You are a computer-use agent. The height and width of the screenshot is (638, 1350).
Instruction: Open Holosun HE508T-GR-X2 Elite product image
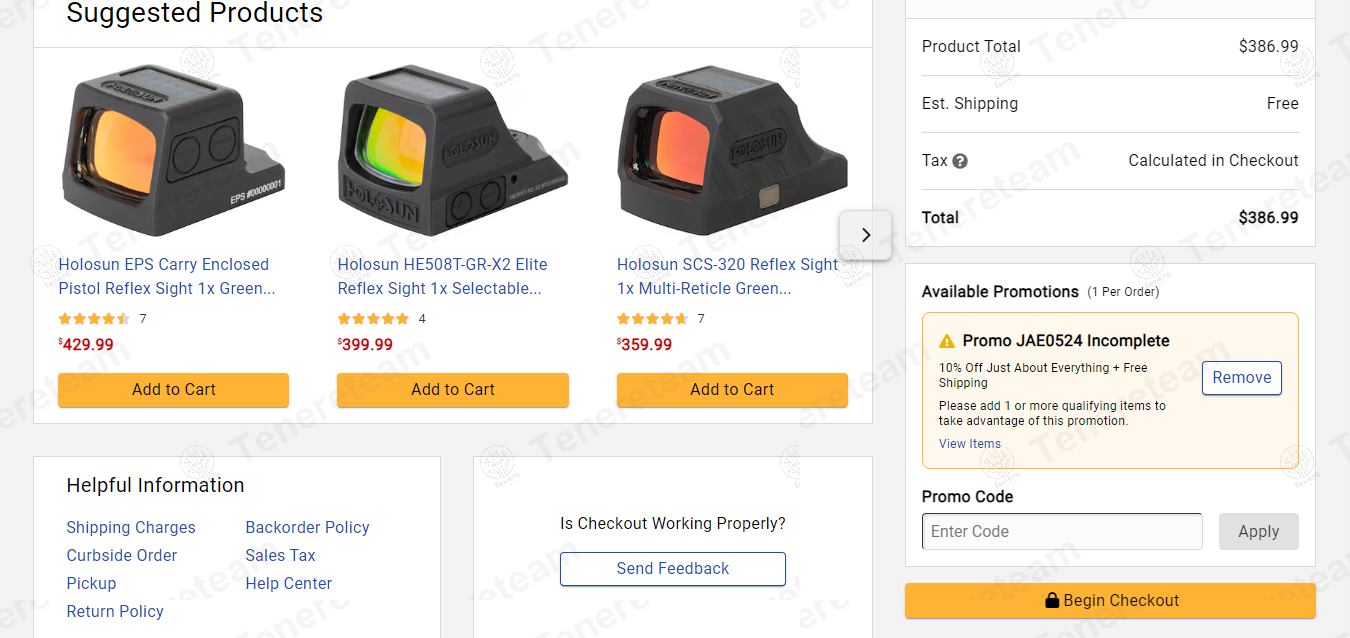coord(453,150)
